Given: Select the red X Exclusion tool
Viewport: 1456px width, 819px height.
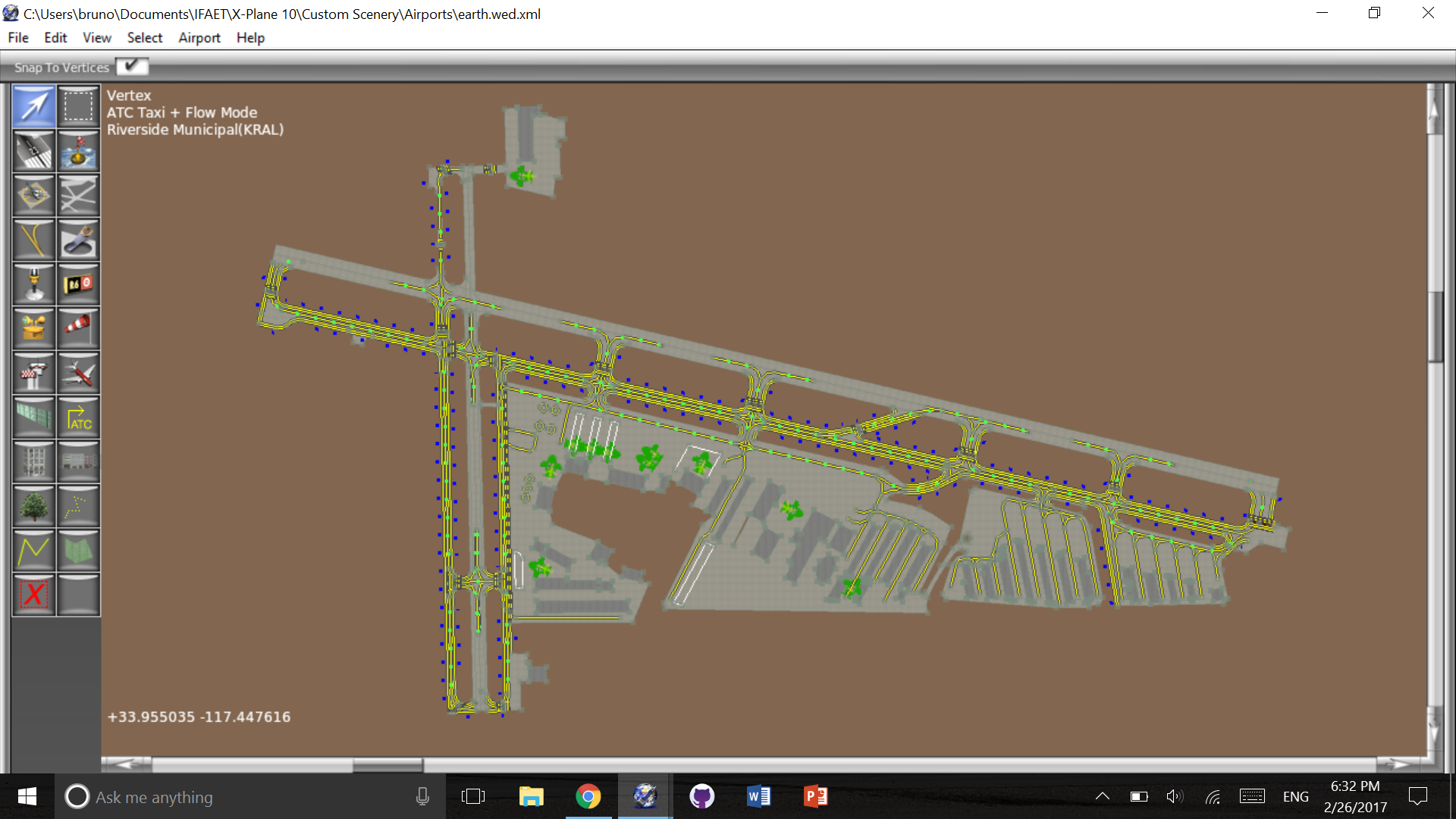Looking at the screenshot, I should coord(34,595).
